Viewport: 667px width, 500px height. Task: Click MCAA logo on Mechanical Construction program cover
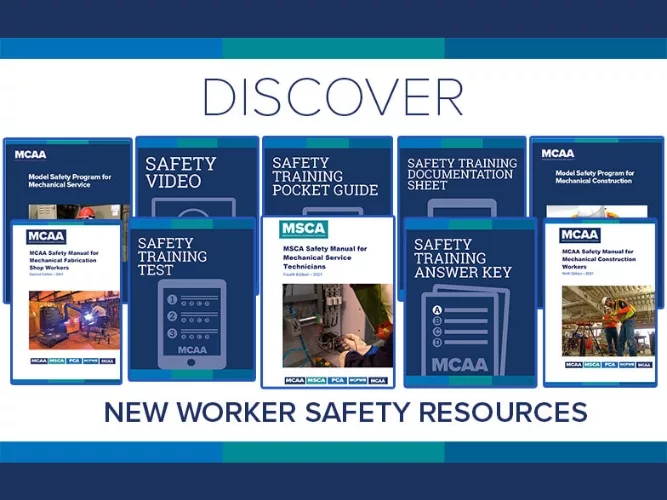point(558,154)
